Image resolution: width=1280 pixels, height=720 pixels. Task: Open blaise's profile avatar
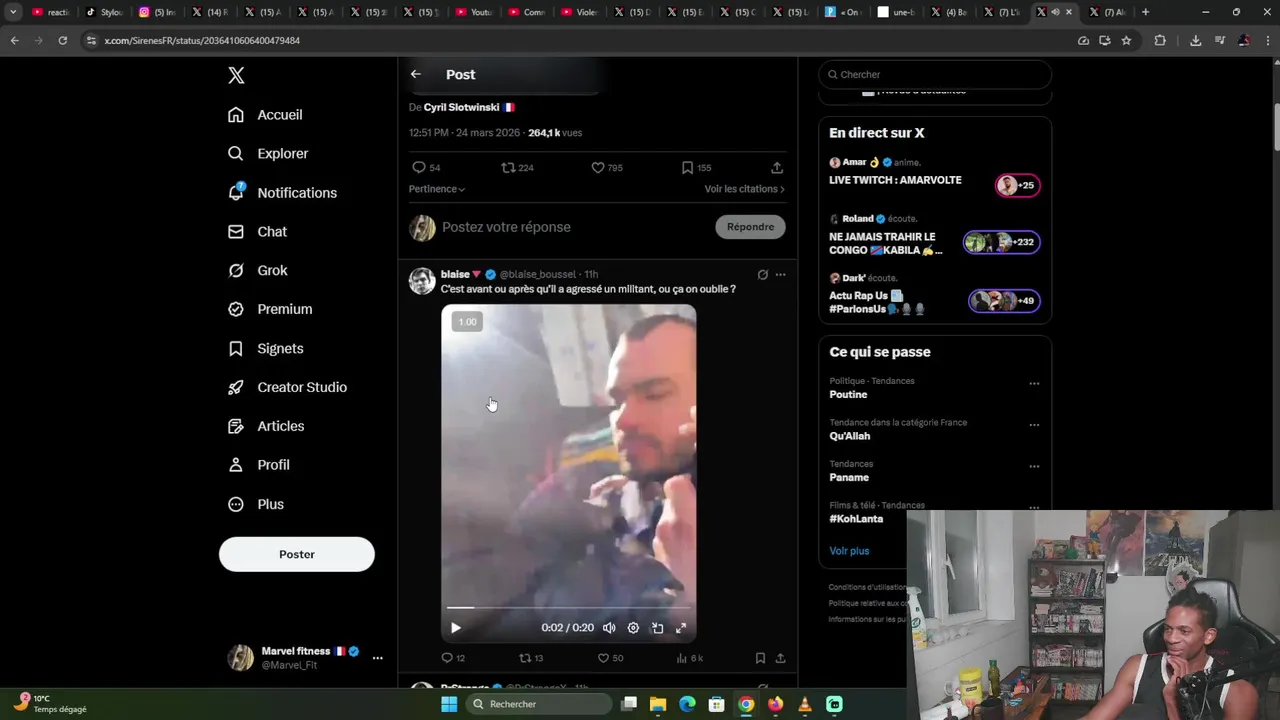click(x=422, y=281)
